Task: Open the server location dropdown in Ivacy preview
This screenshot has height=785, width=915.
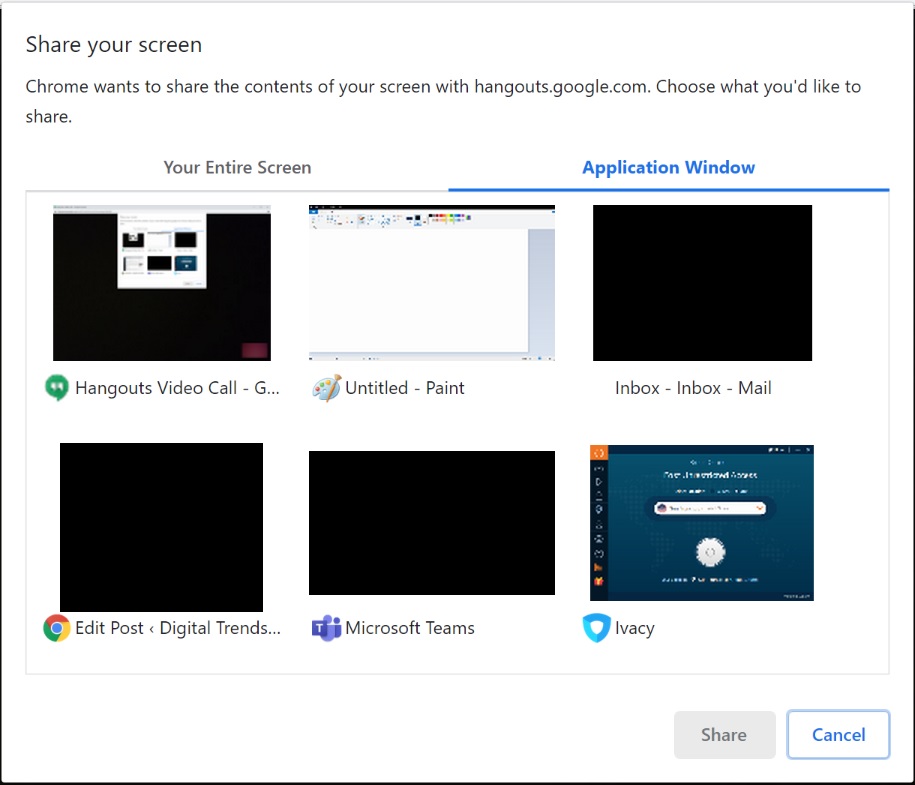Action: [x=758, y=508]
